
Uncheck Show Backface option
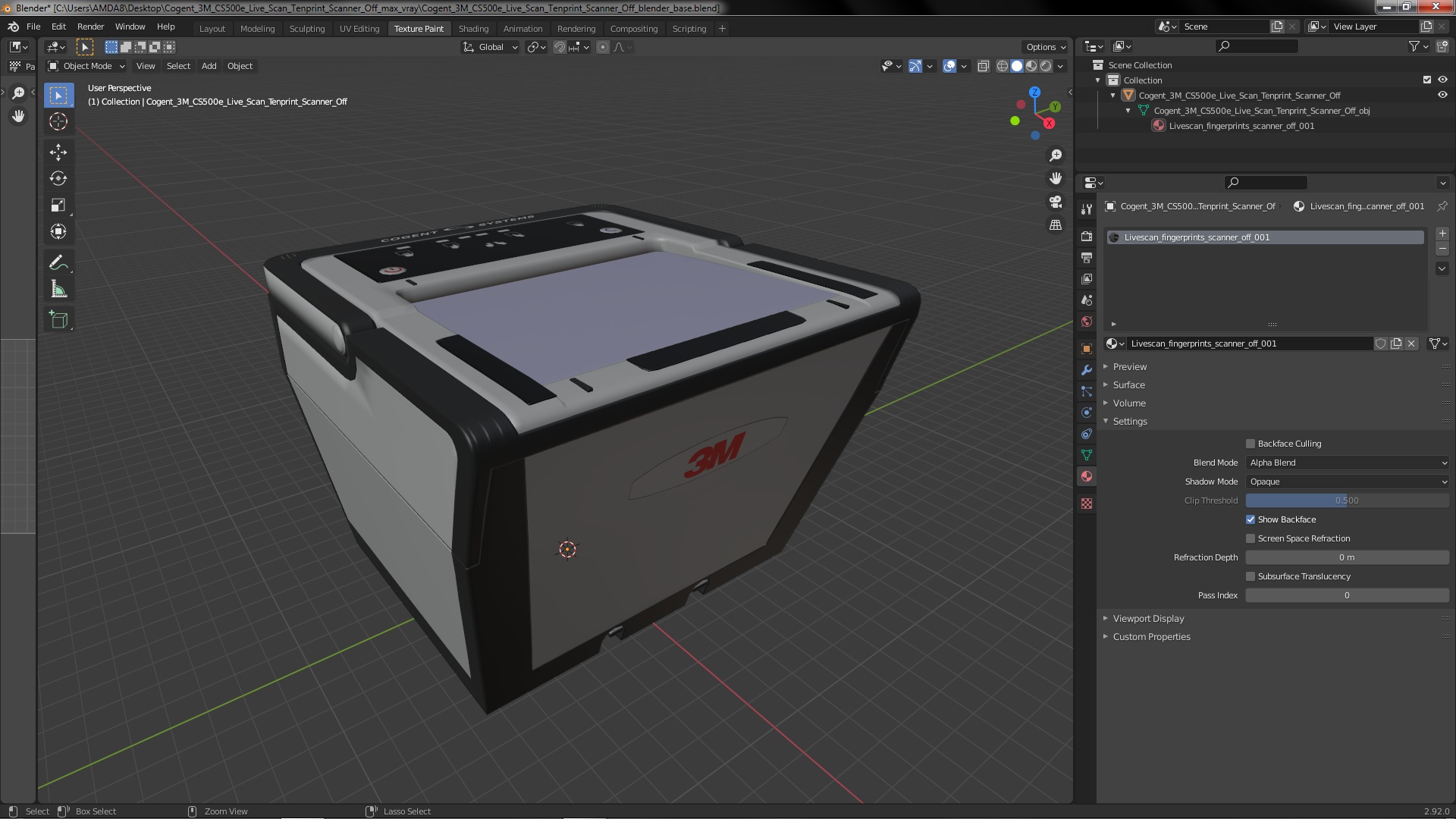(x=1250, y=519)
